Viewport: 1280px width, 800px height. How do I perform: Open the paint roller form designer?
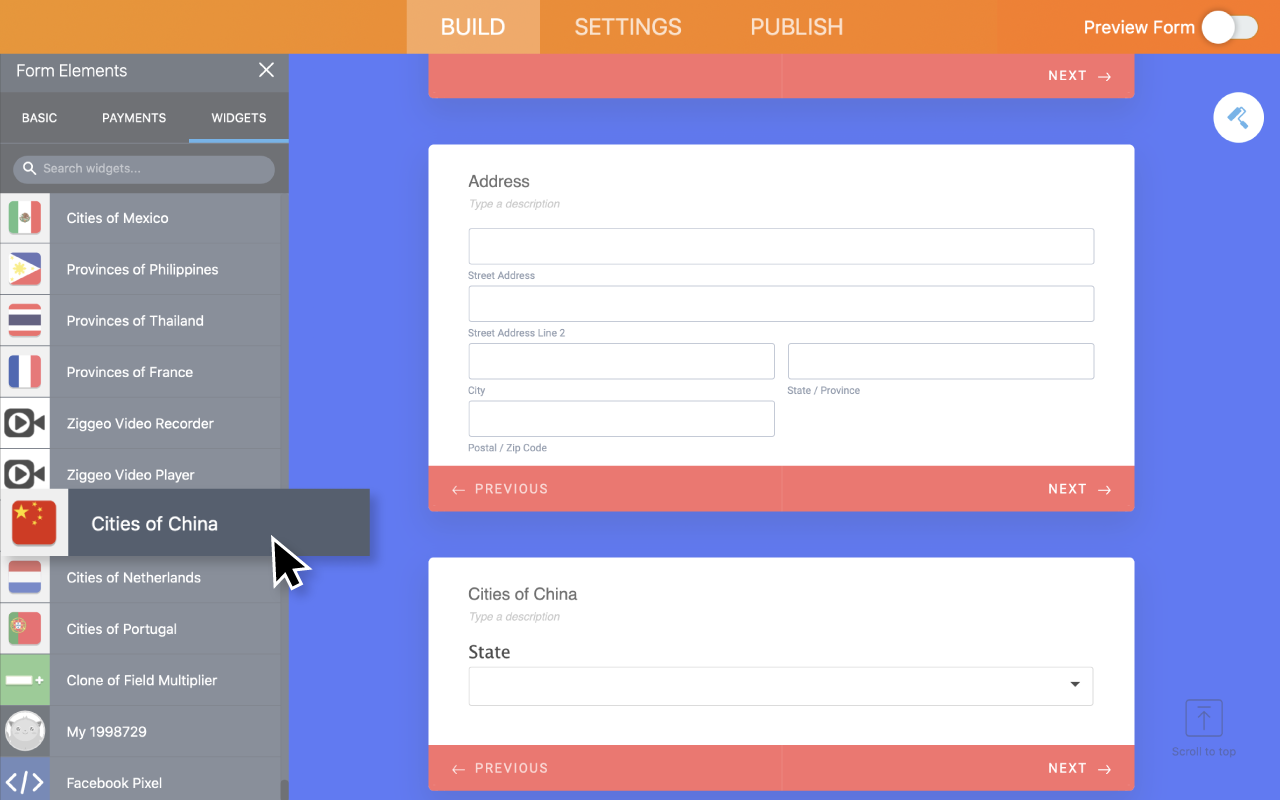(x=1238, y=117)
